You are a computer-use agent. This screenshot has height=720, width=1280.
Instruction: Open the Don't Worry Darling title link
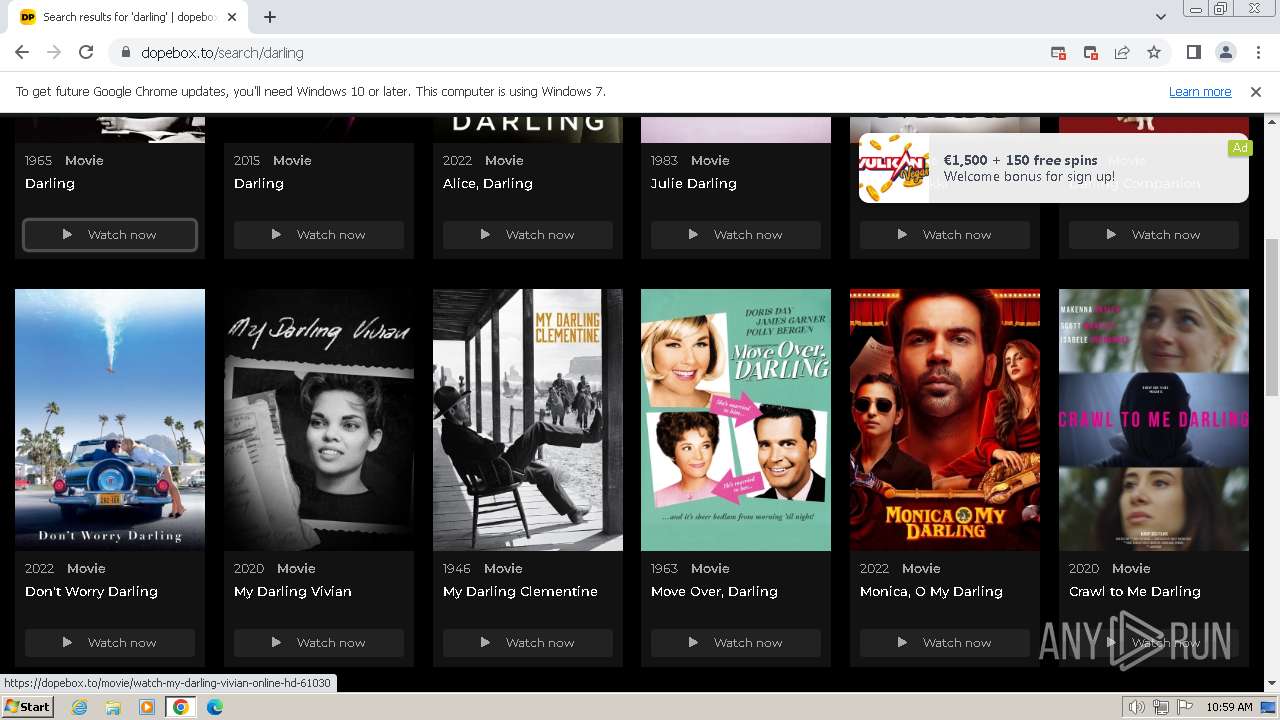[91, 592]
